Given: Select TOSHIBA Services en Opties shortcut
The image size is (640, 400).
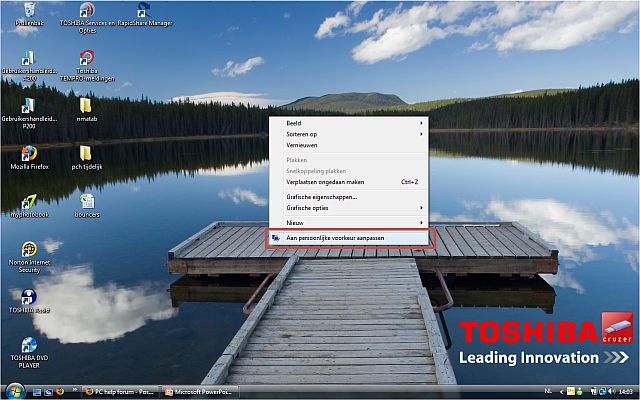Looking at the screenshot, I should coord(87,18).
